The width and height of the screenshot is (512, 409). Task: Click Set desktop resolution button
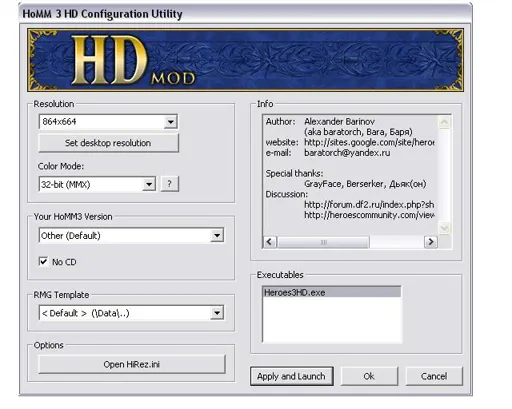[108, 143]
